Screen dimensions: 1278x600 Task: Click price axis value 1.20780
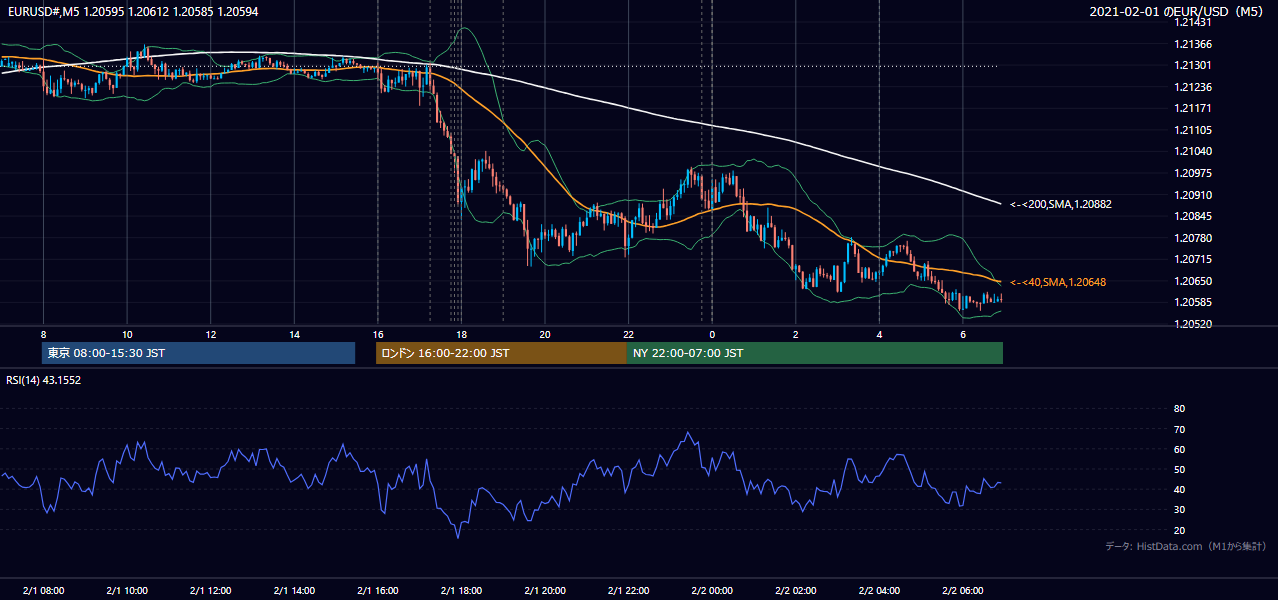(x=1193, y=238)
